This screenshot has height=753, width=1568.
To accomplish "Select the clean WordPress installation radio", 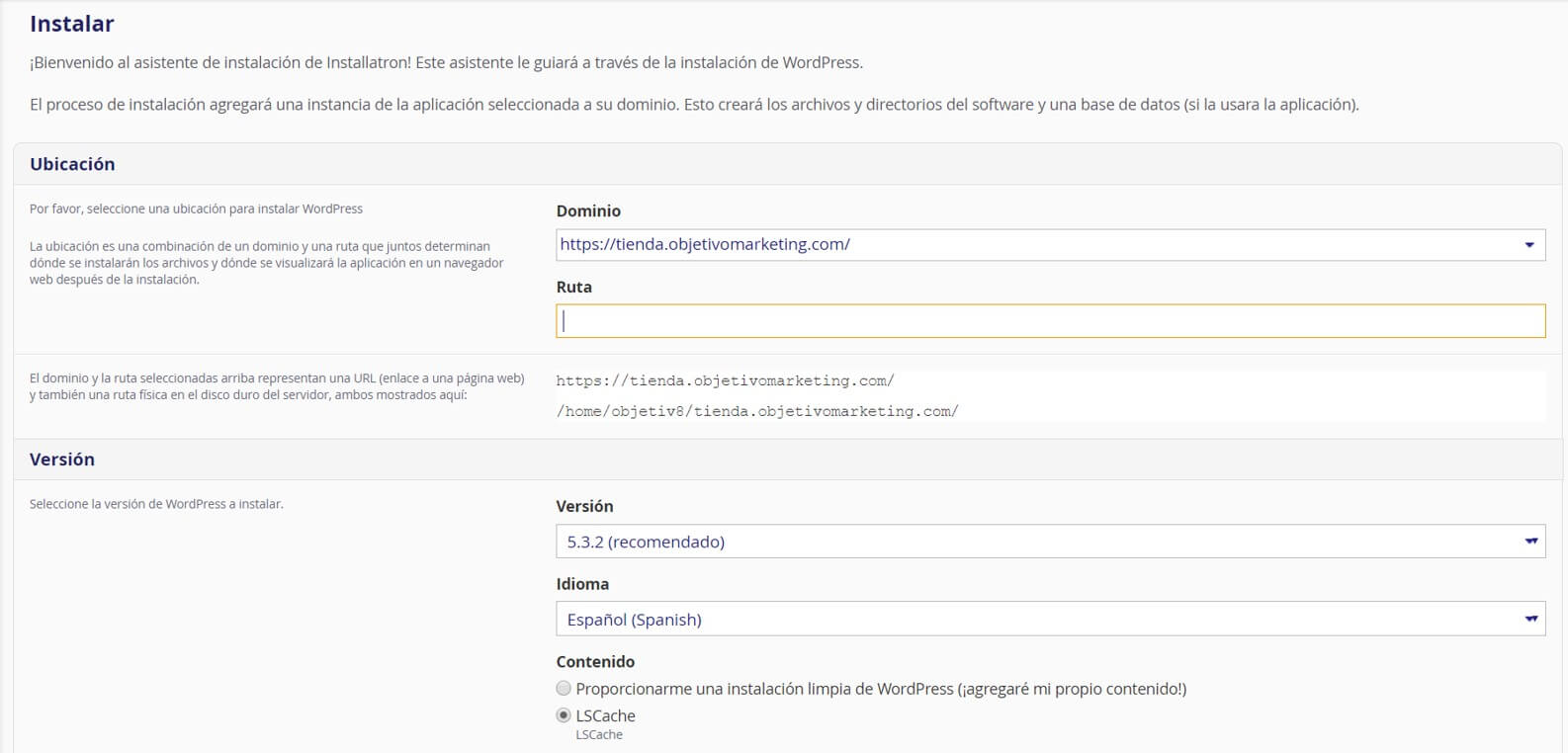I will pyautogui.click(x=564, y=689).
